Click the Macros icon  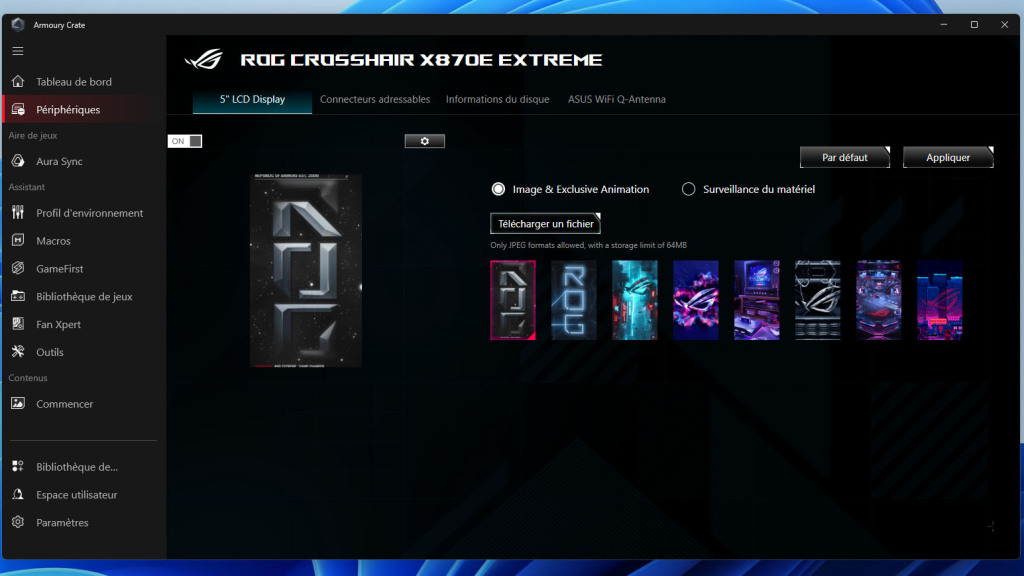(x=18, y=241)
